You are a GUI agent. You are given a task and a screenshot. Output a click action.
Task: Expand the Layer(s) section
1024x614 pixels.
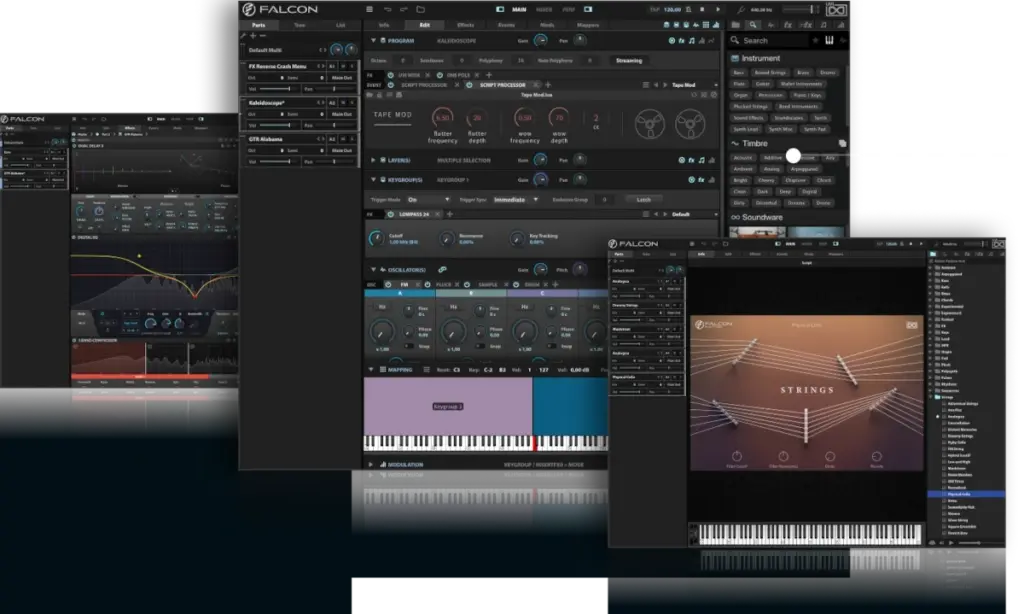373,160
